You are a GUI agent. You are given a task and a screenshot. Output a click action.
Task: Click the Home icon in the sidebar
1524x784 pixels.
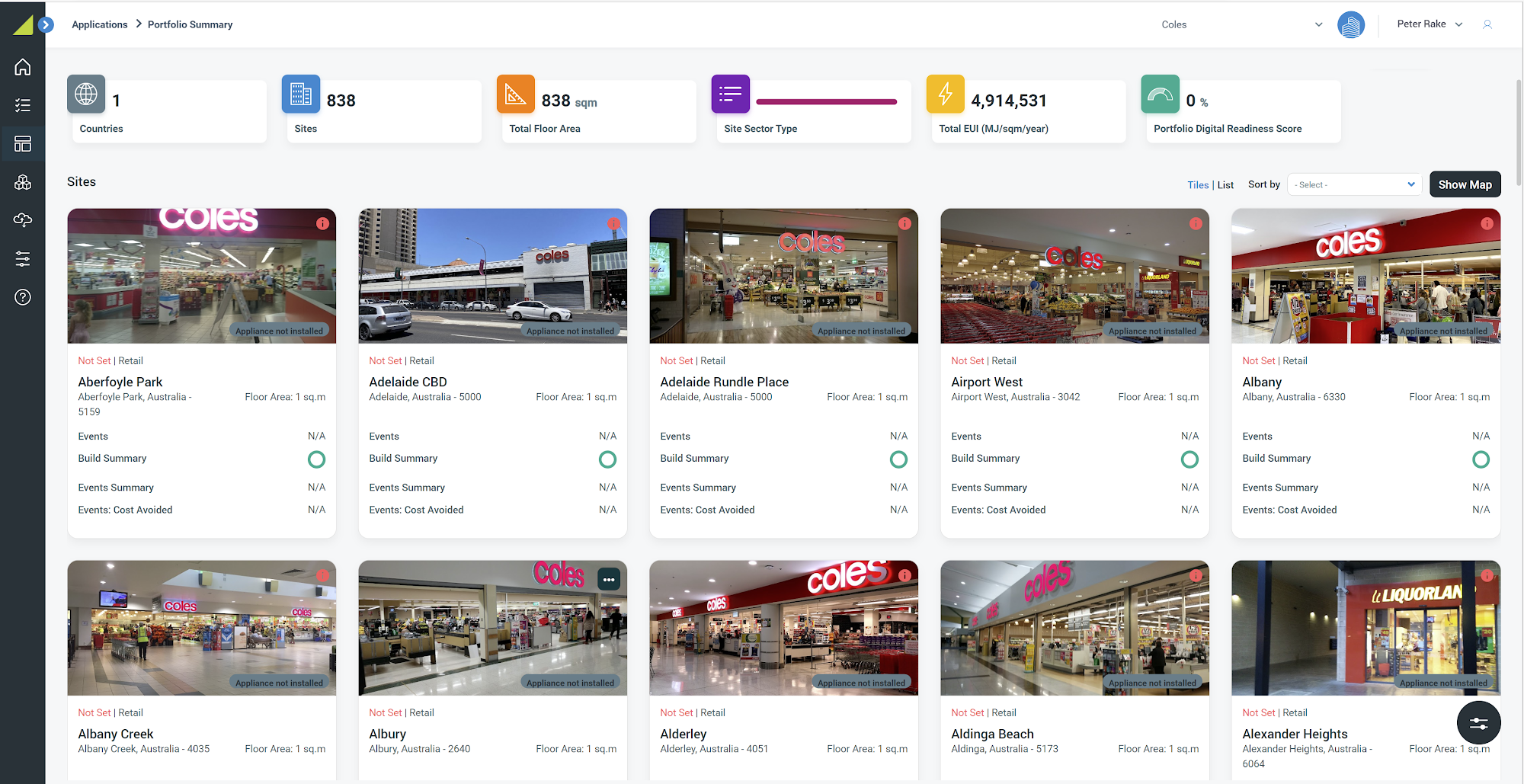[x=23, y=67]
